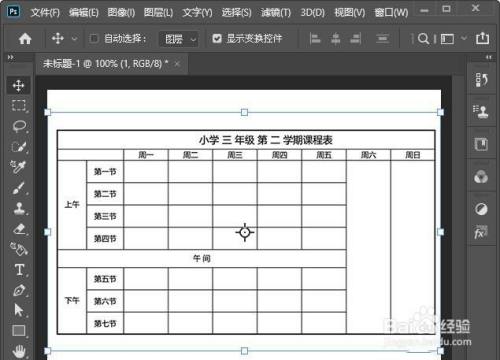The height and width of the screenshot is (360, 500).
Task: Select the Path Selection tool
Action: click(19, 310)
